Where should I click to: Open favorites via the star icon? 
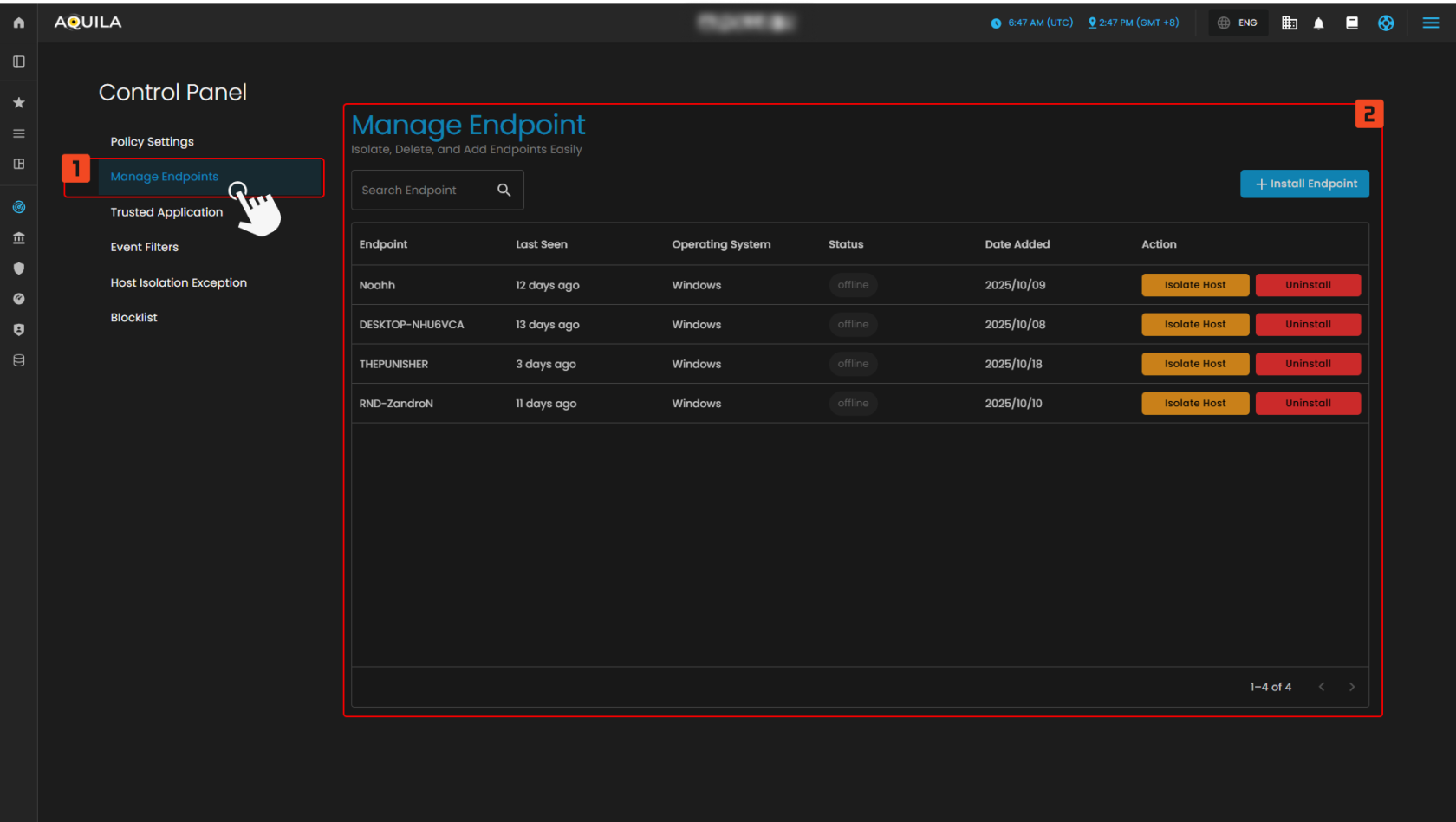(x=18, y=102)
